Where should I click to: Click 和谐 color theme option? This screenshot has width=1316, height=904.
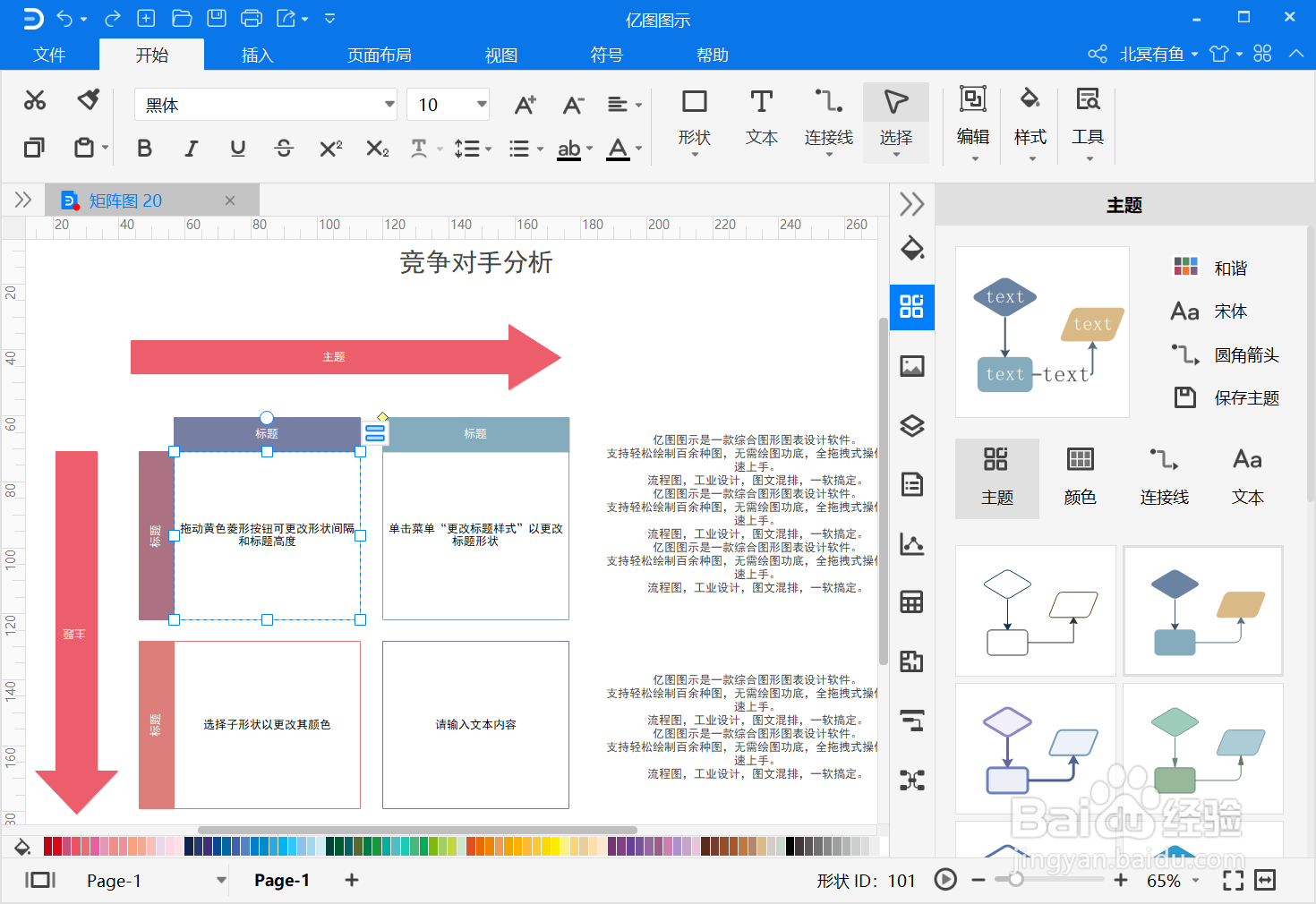pos(1210,268)
